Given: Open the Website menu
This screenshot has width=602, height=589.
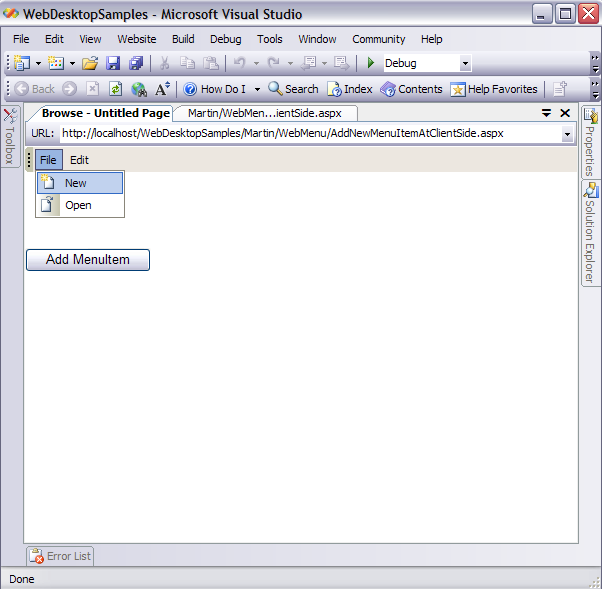Looking at the screenshot, I should pos(137,39).
